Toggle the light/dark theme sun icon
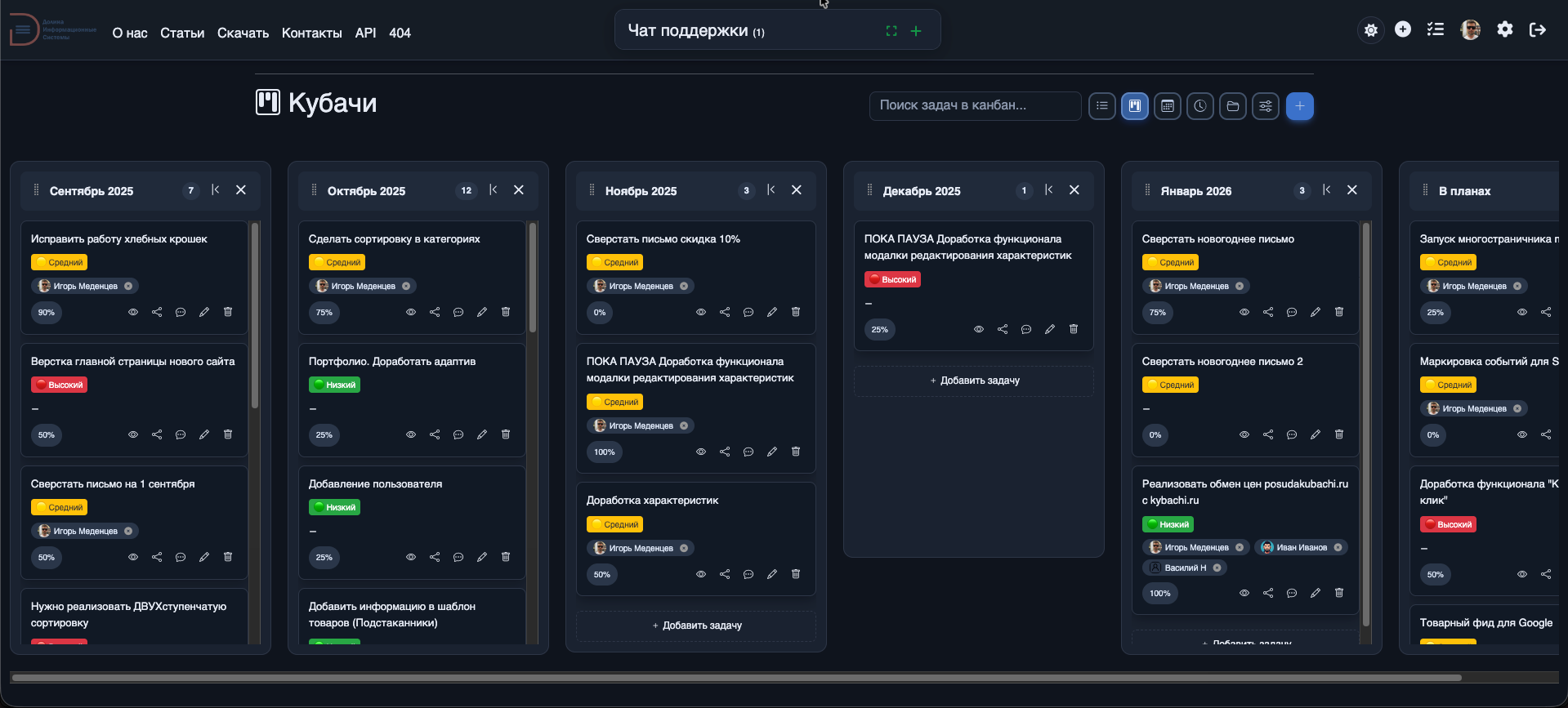Screen dimensions: 1568x708 (x=1371, y=30)
